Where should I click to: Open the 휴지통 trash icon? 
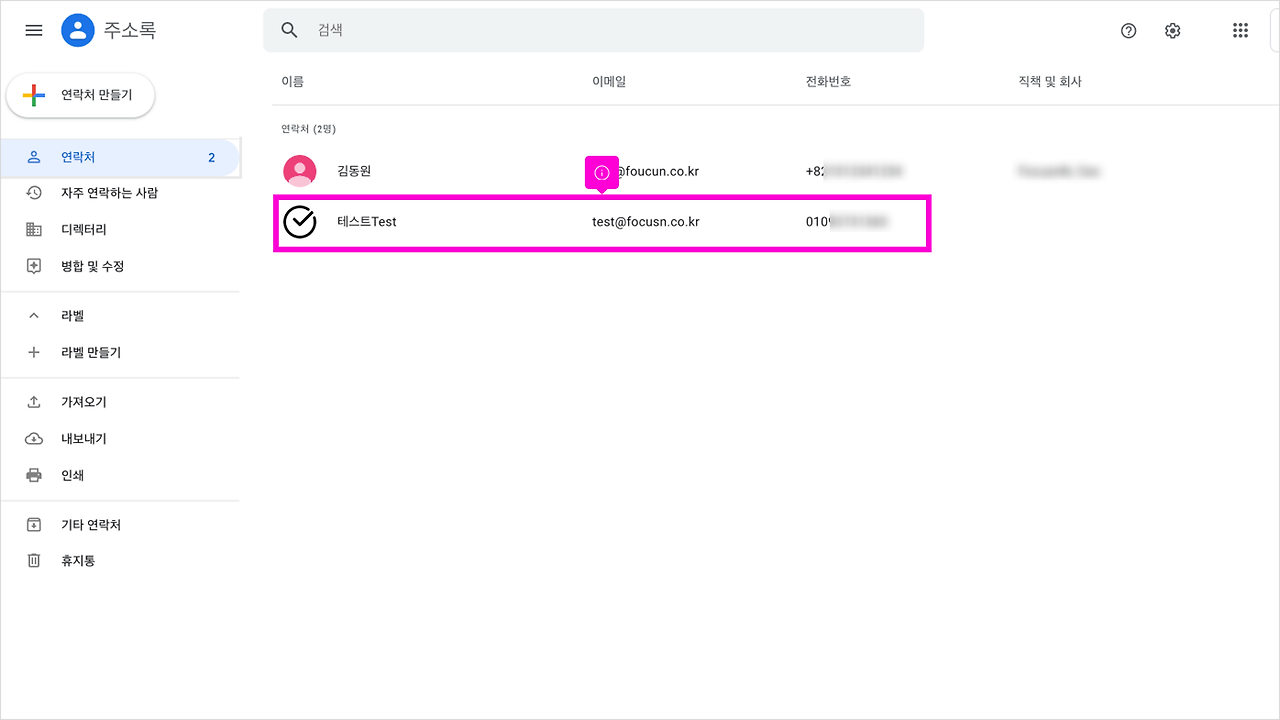33,560
